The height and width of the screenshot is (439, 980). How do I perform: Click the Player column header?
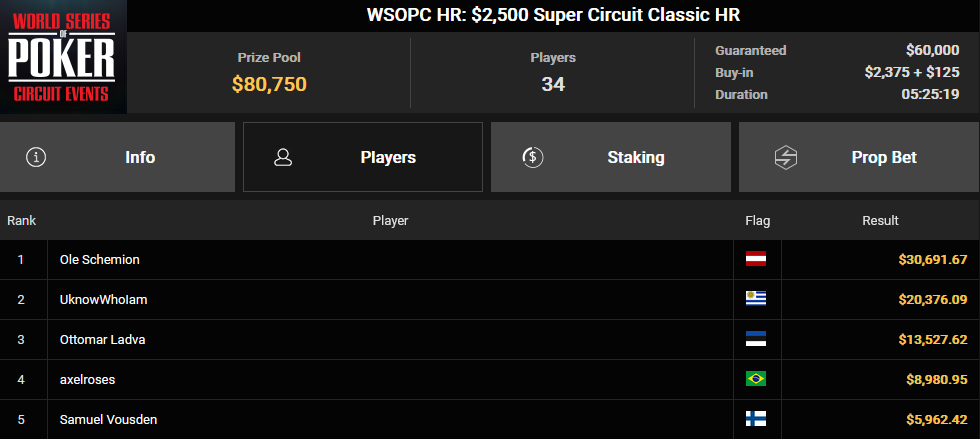(x=390, y=220)
